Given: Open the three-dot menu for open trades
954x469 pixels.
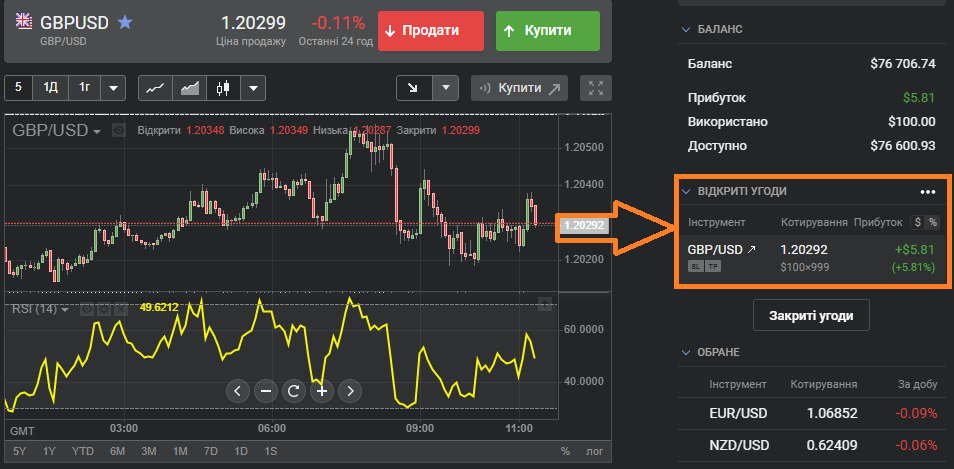Looking at the screenshot, I should (x=928, y=192).
